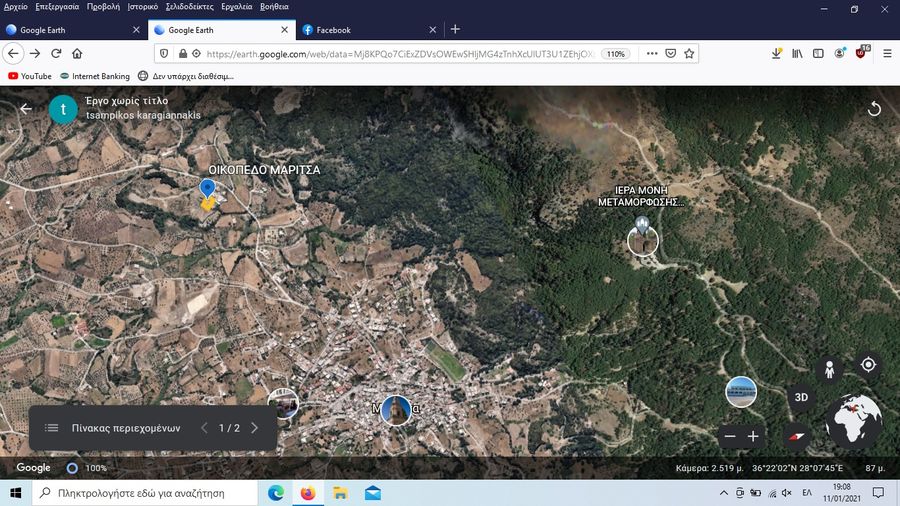Open the project avatar circle 't'

[63, 109]
